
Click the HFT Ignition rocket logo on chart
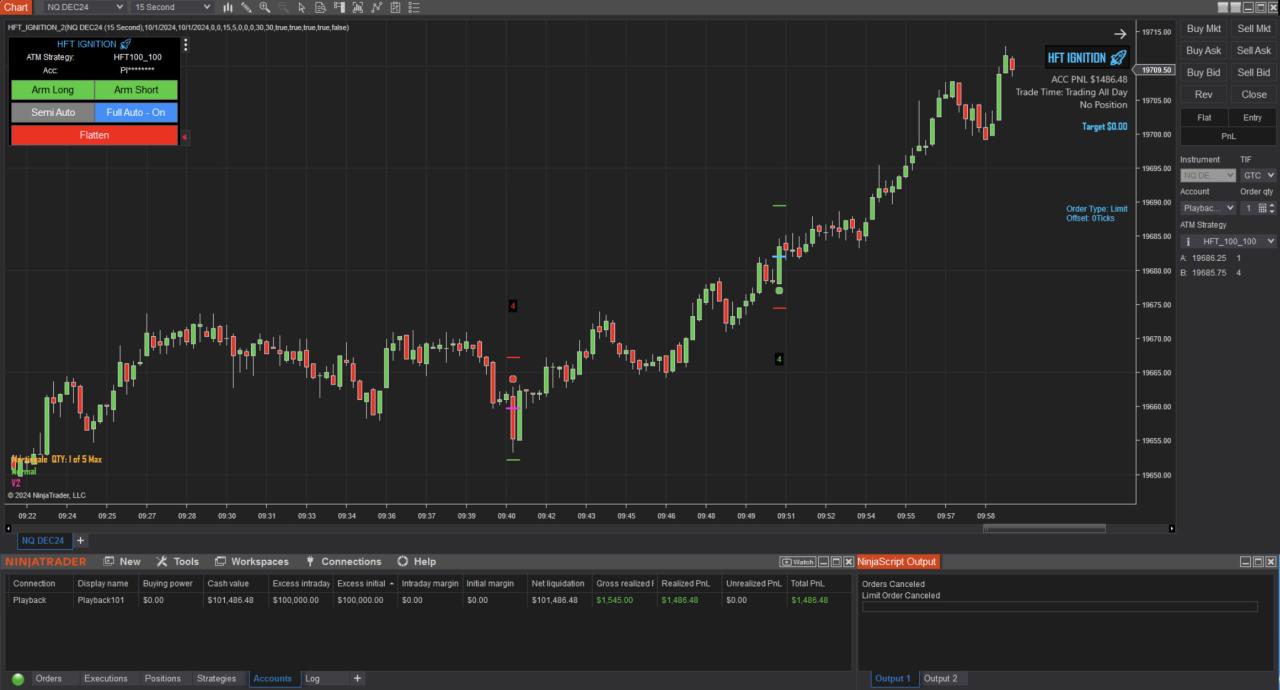pos(1087,58)
